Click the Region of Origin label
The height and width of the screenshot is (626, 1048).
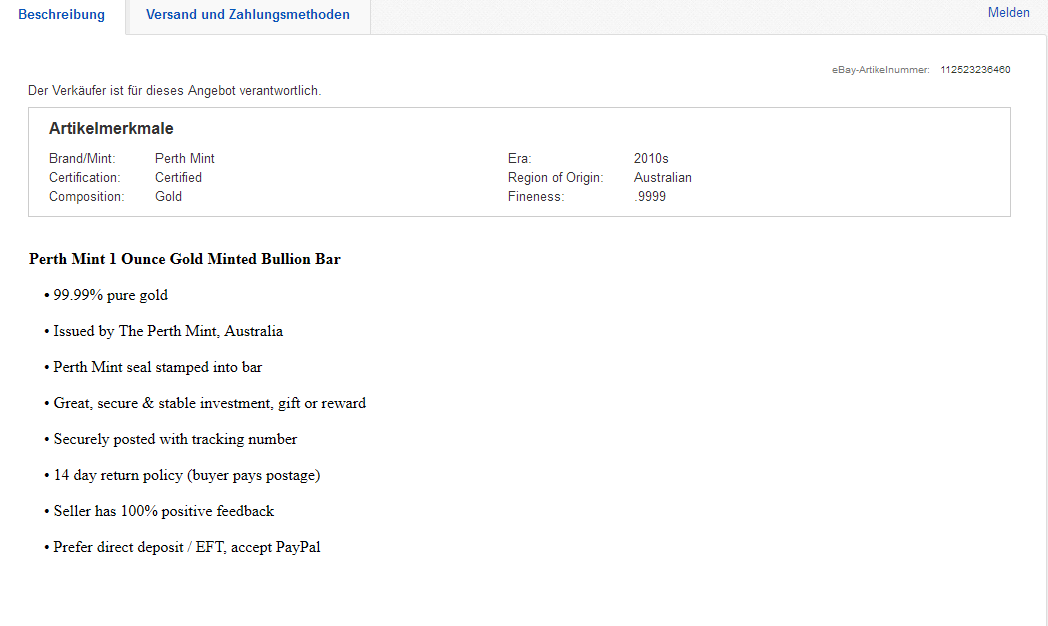(x=555, y=178)
